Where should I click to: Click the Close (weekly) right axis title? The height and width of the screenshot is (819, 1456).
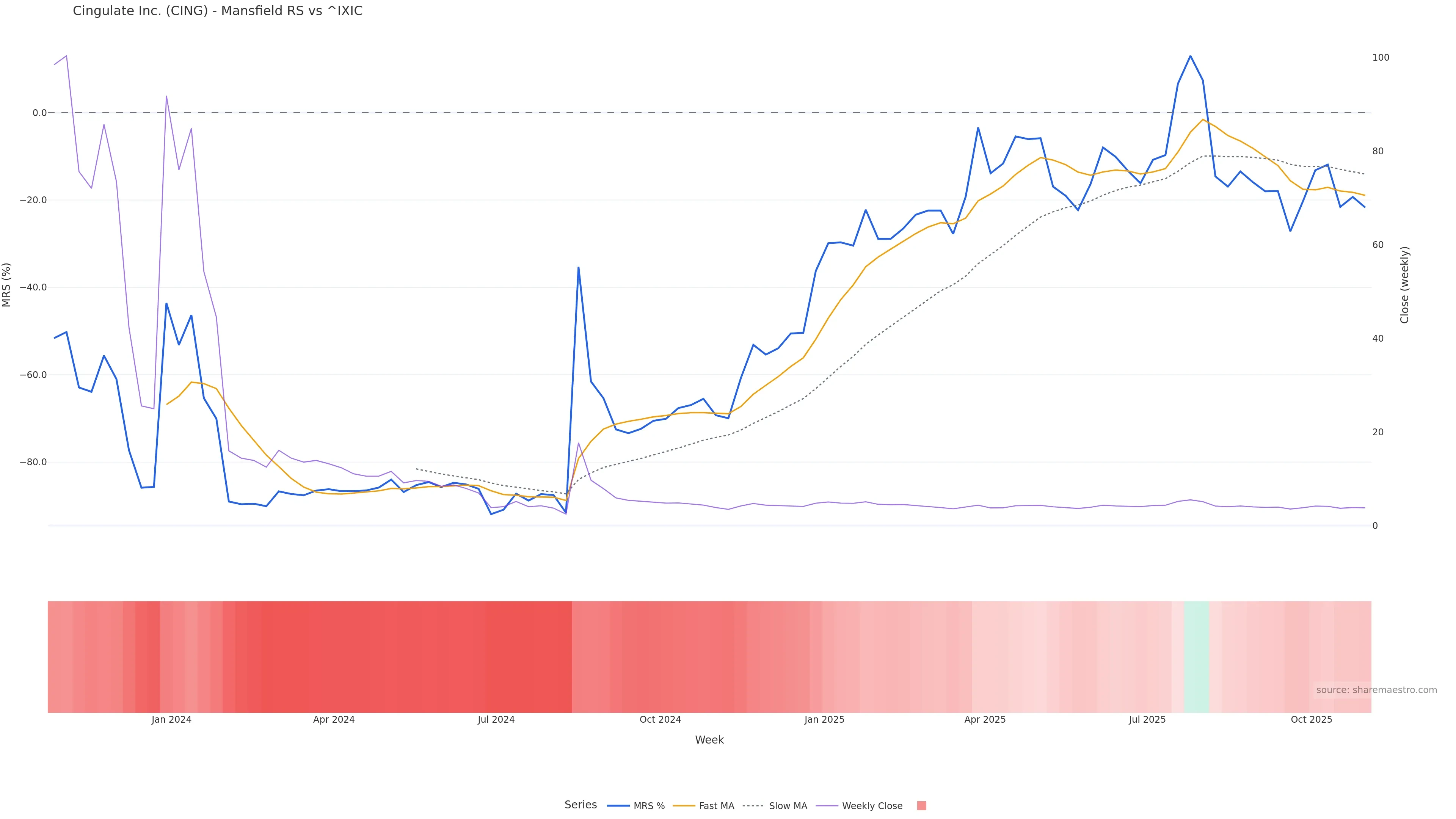[x=1404, y=285]
